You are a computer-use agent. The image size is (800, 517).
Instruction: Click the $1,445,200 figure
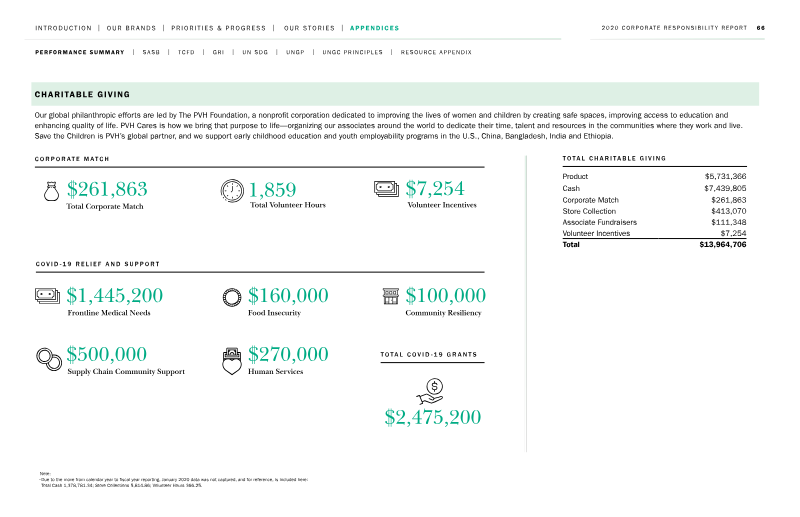pos(115,296)
